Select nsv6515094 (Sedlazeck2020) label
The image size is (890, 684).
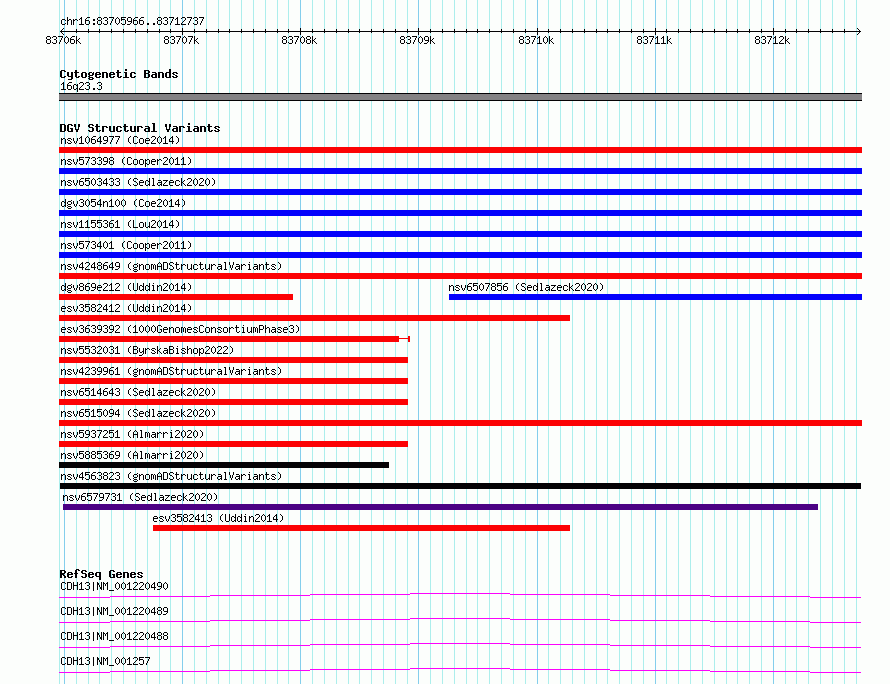point(138,413)
